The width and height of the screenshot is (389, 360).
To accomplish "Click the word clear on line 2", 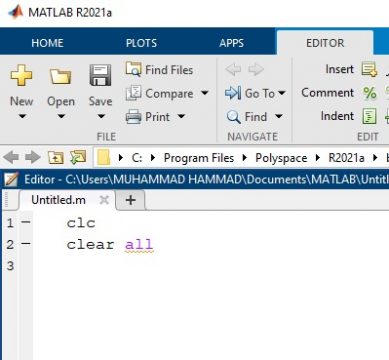I will click(90, 244).
